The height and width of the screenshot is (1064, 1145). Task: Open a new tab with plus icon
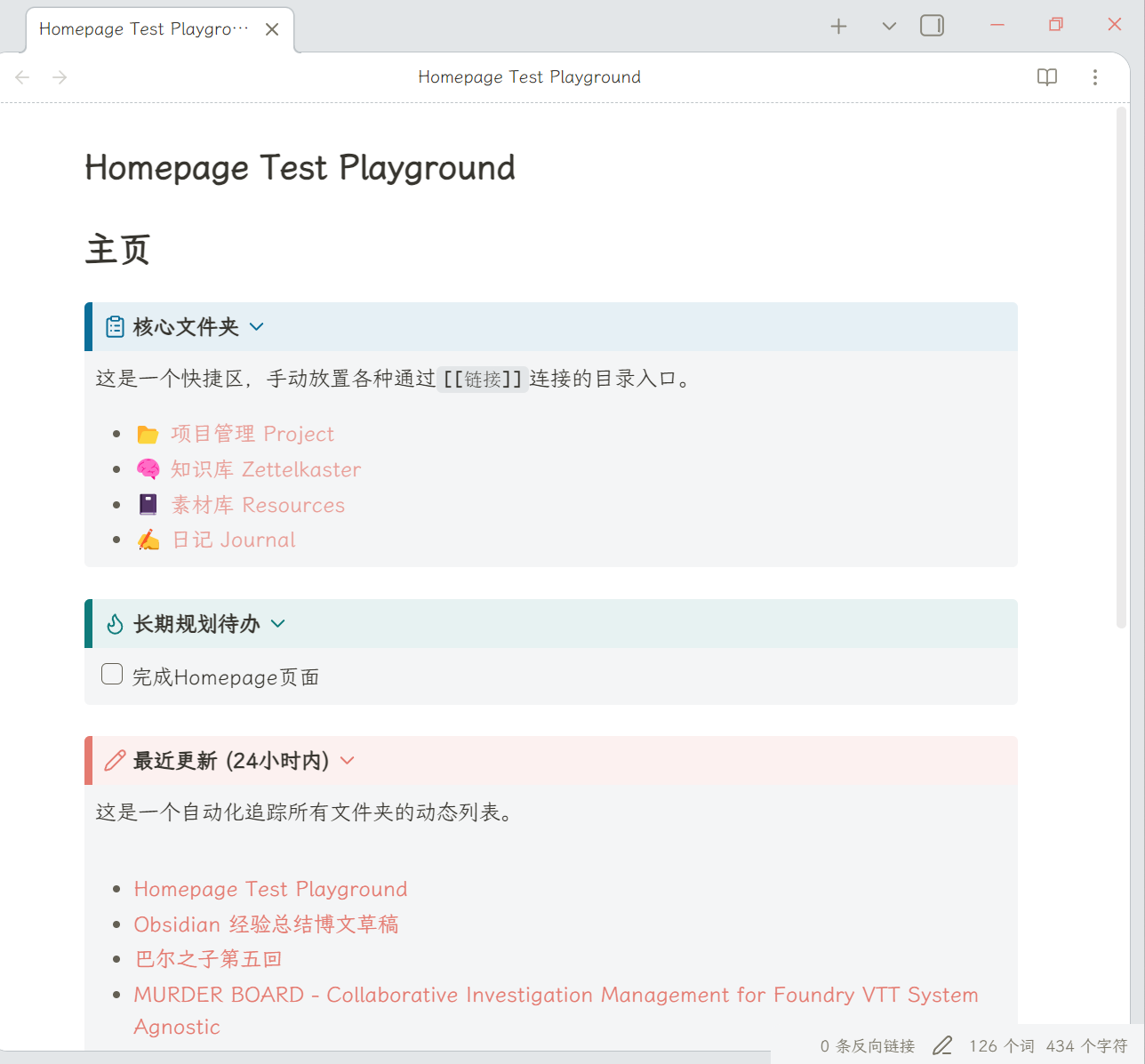[x=838, y=27]
